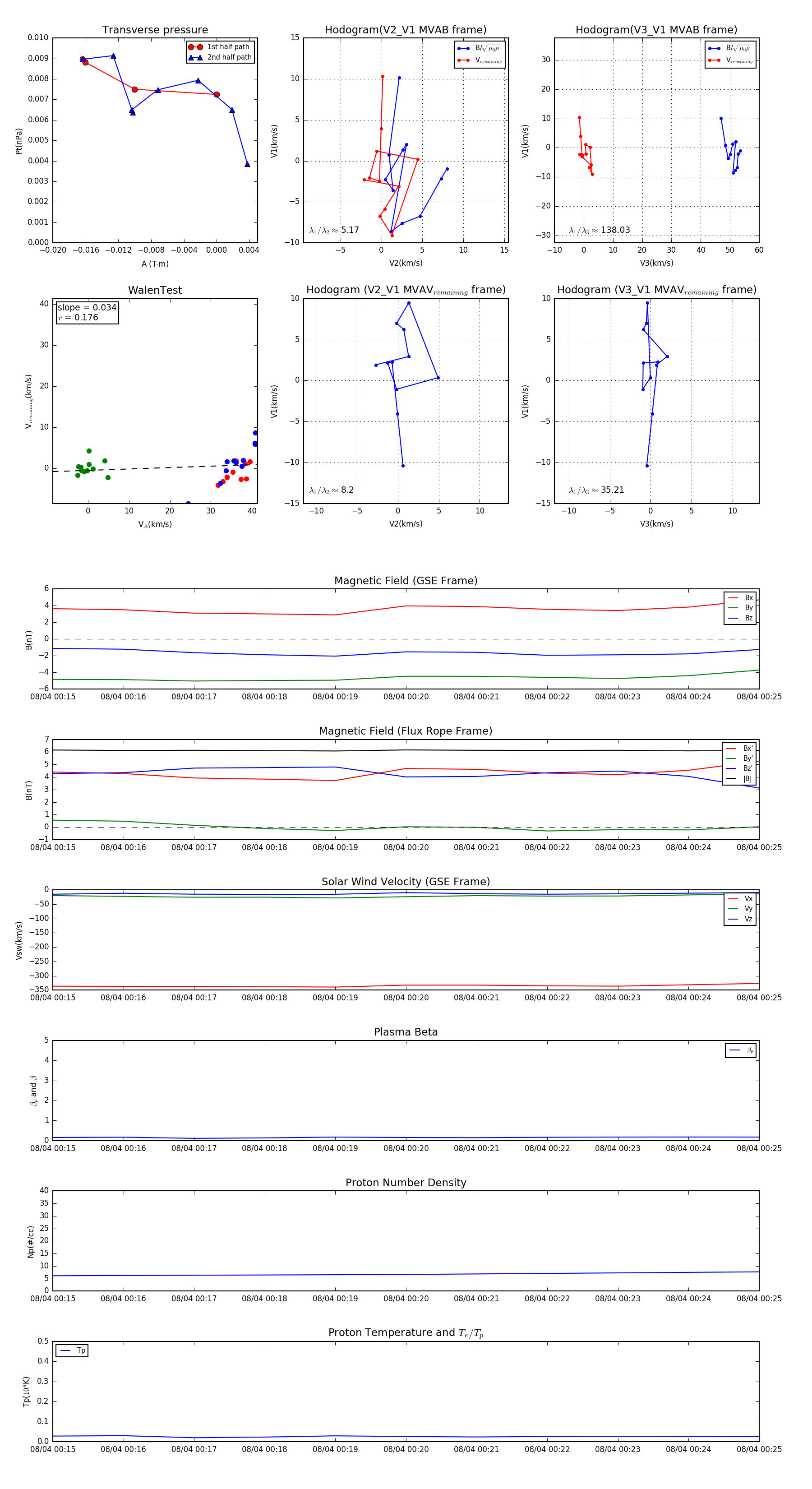The image size is (812, 1489).
Task: Click the 'Vz' legend entry
Action: [x=740, y=919]
